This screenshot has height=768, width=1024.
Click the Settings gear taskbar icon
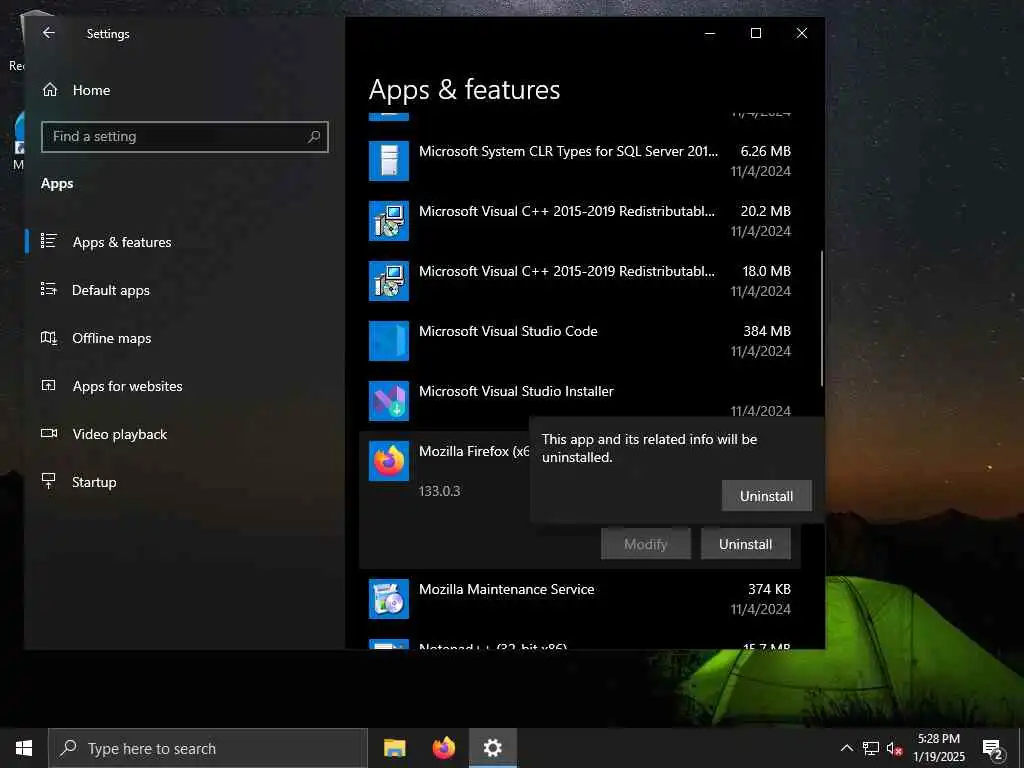tap(493, 748)
